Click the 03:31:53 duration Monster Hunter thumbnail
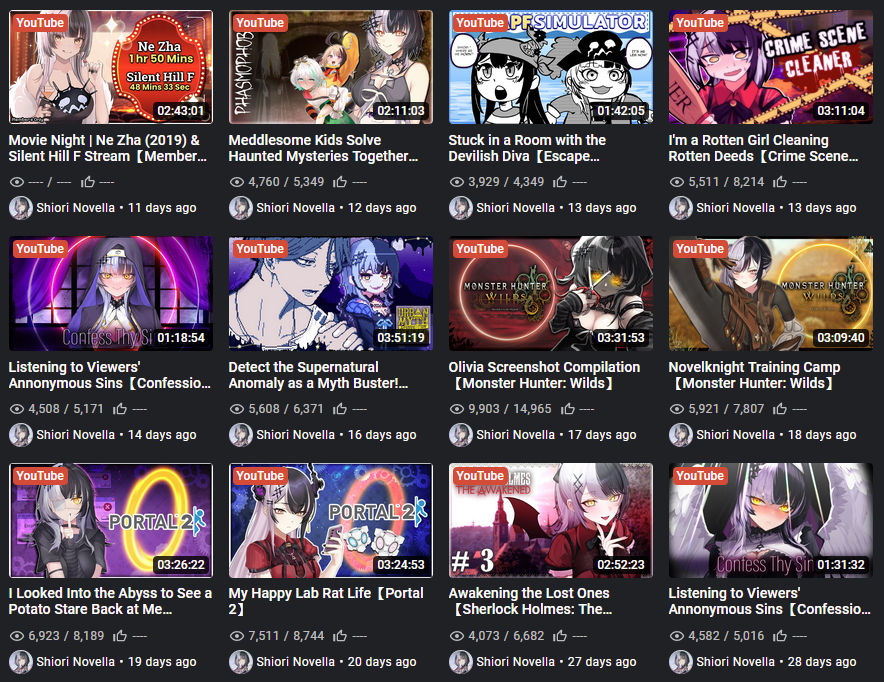The height and width of the screenshot is (682, 884). [x=551, y=294]
